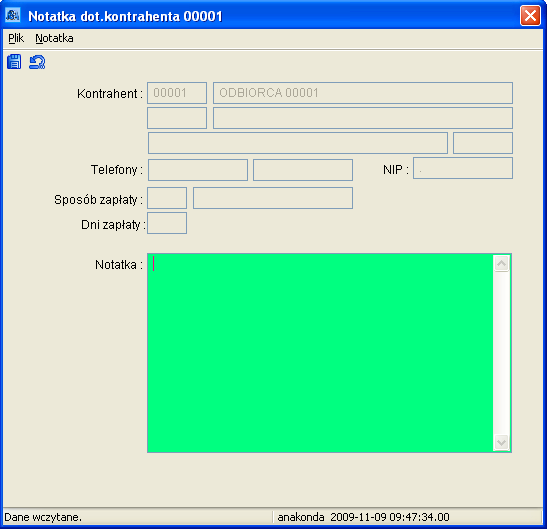This screenshot has width=547, height=529.
Task: Click the wide empty field below ODBIORCA 00001
Action: click(x=363, y=118)
